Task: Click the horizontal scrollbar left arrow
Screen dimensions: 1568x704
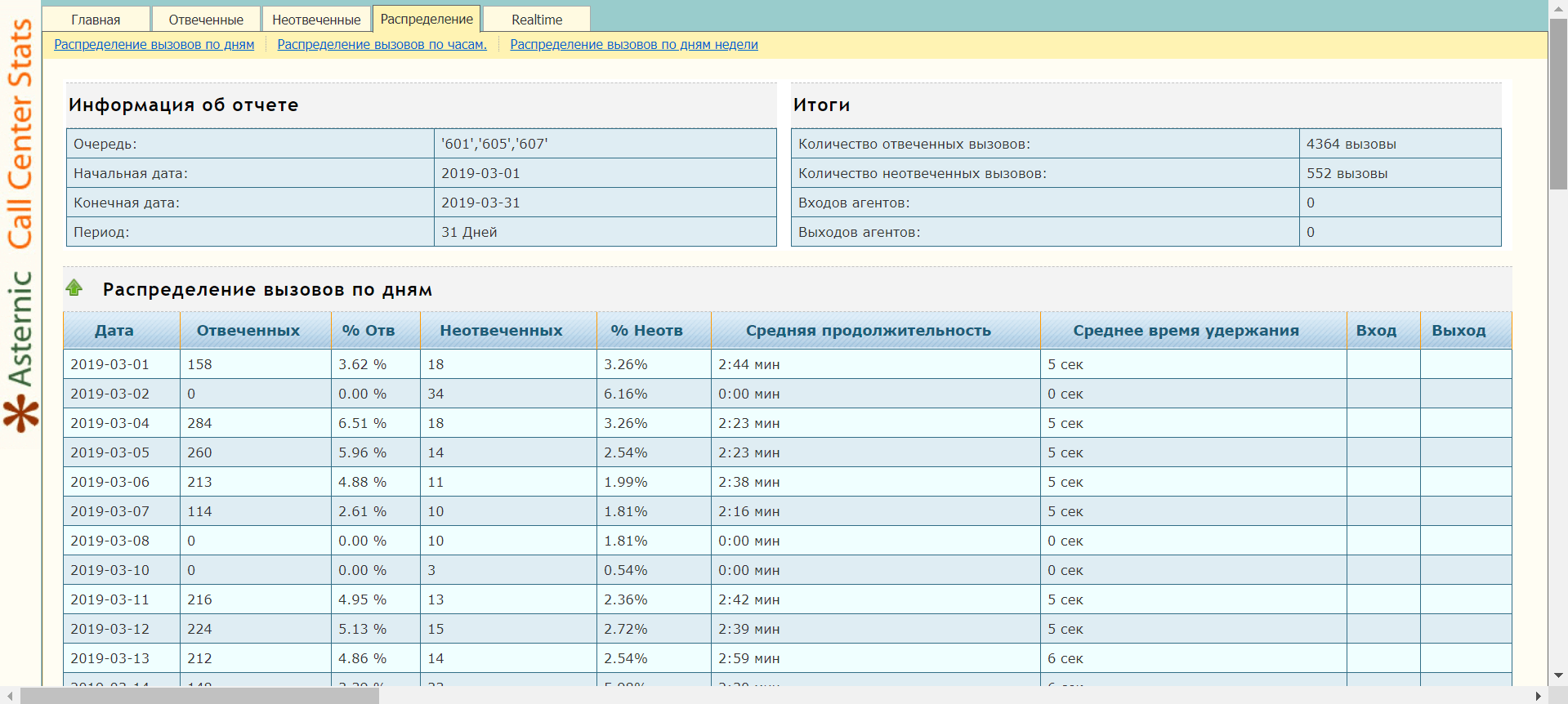Action: [x=9, y=696]
